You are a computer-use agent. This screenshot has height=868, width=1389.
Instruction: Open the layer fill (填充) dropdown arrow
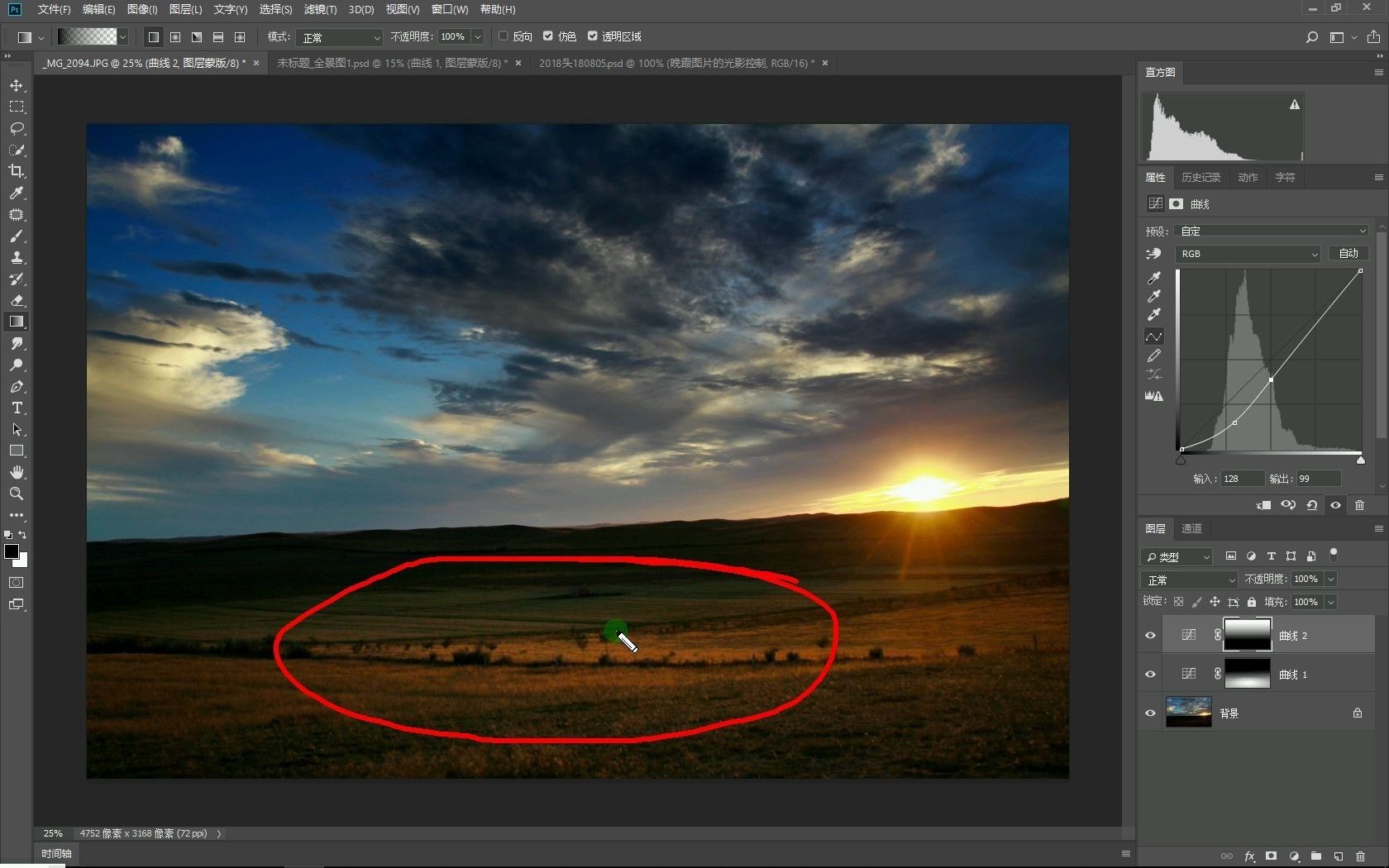1331,603
